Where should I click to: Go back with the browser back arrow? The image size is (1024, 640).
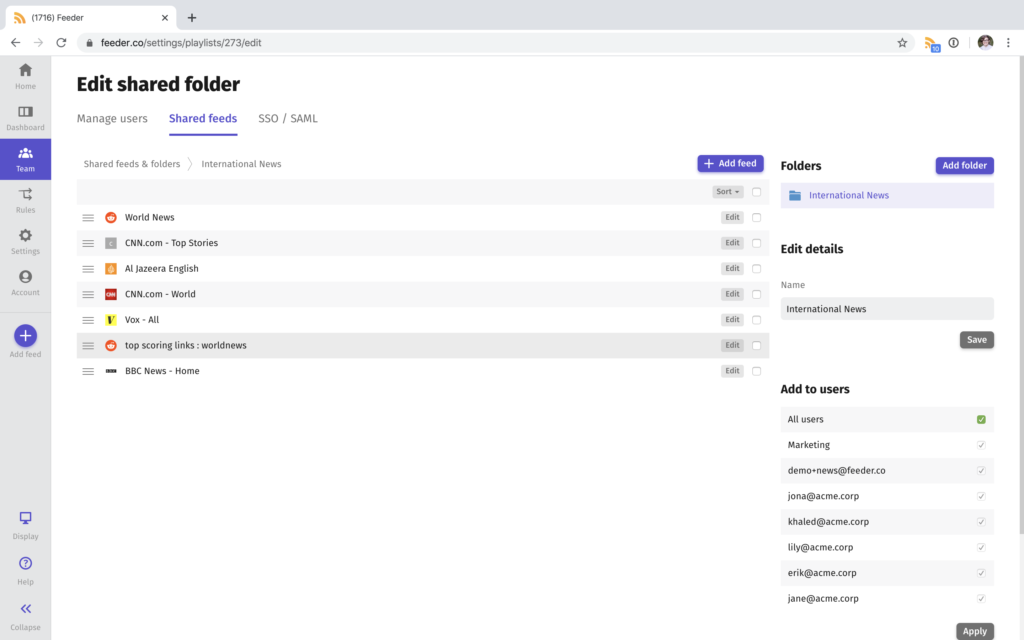[16, 42]
